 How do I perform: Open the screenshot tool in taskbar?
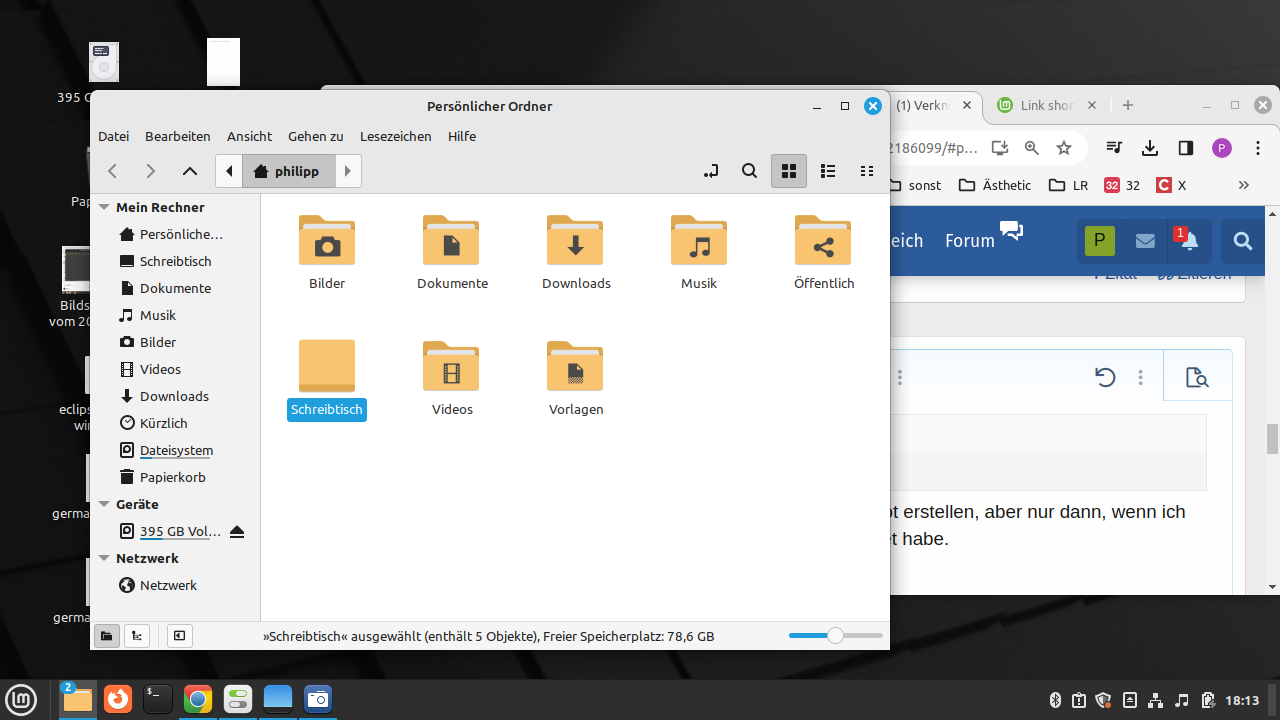tap(318, 699)
